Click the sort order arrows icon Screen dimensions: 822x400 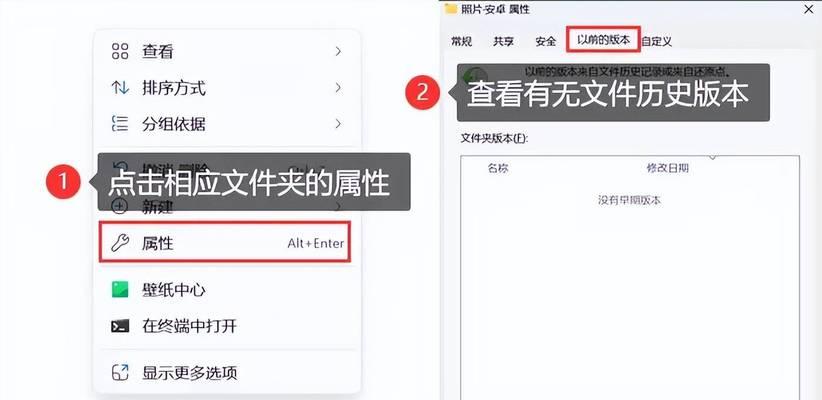(x=120, y=88)
